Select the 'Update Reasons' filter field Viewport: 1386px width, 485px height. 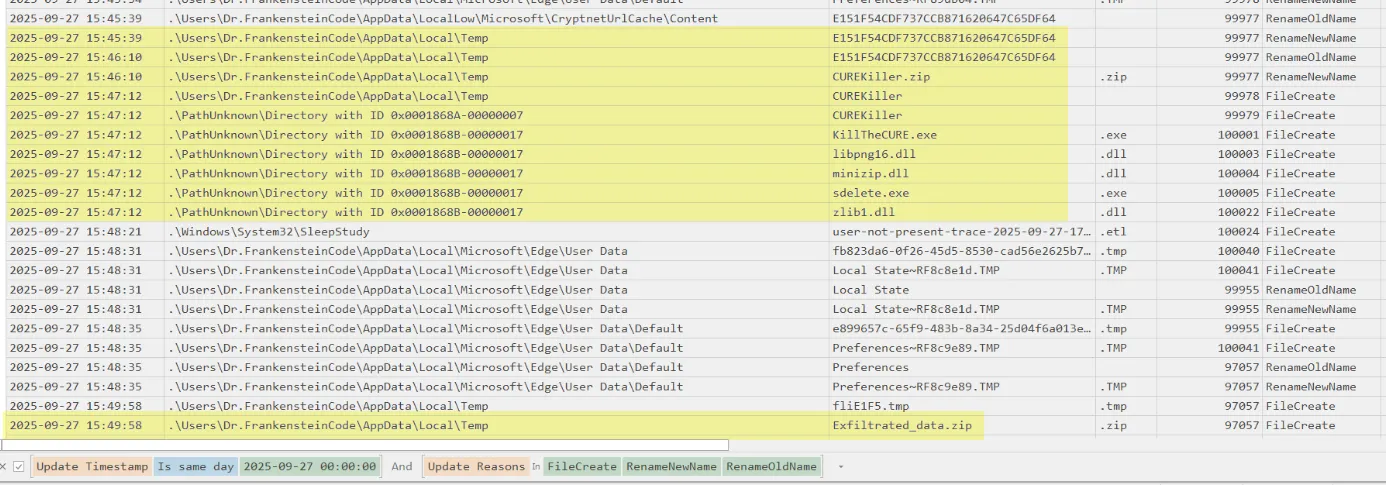coord(475,467)
